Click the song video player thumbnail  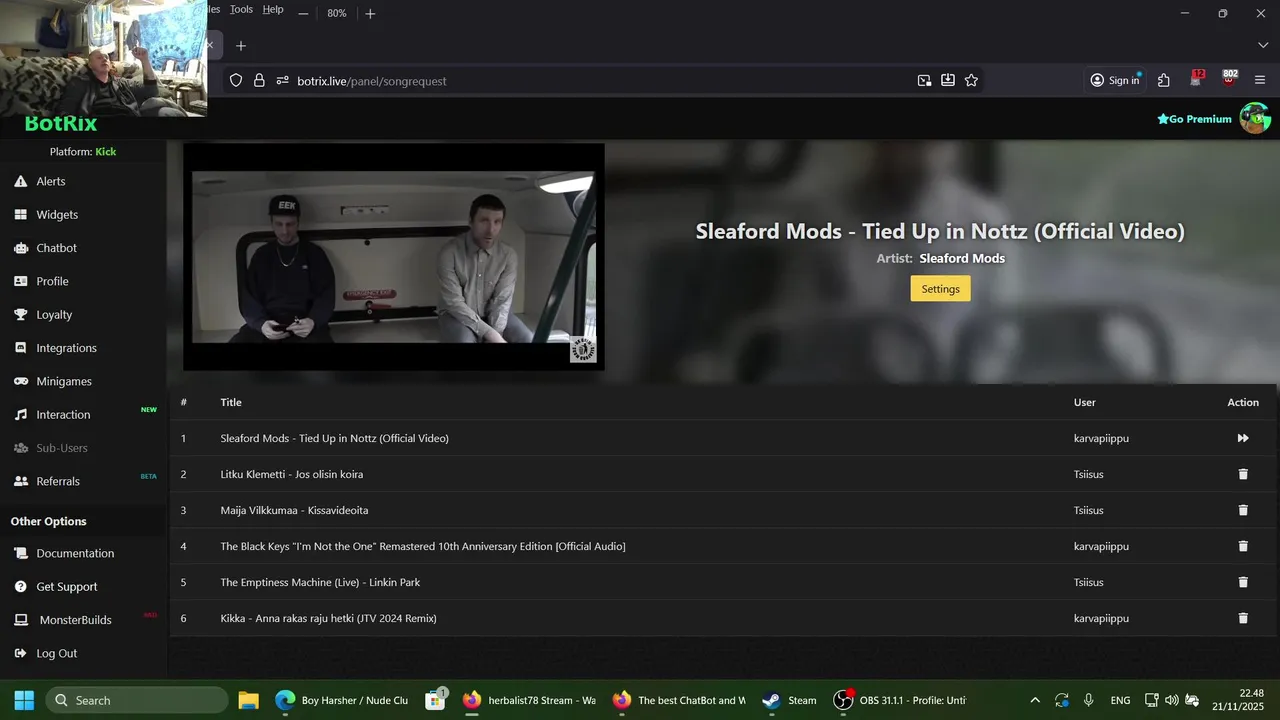coord(394,257)
